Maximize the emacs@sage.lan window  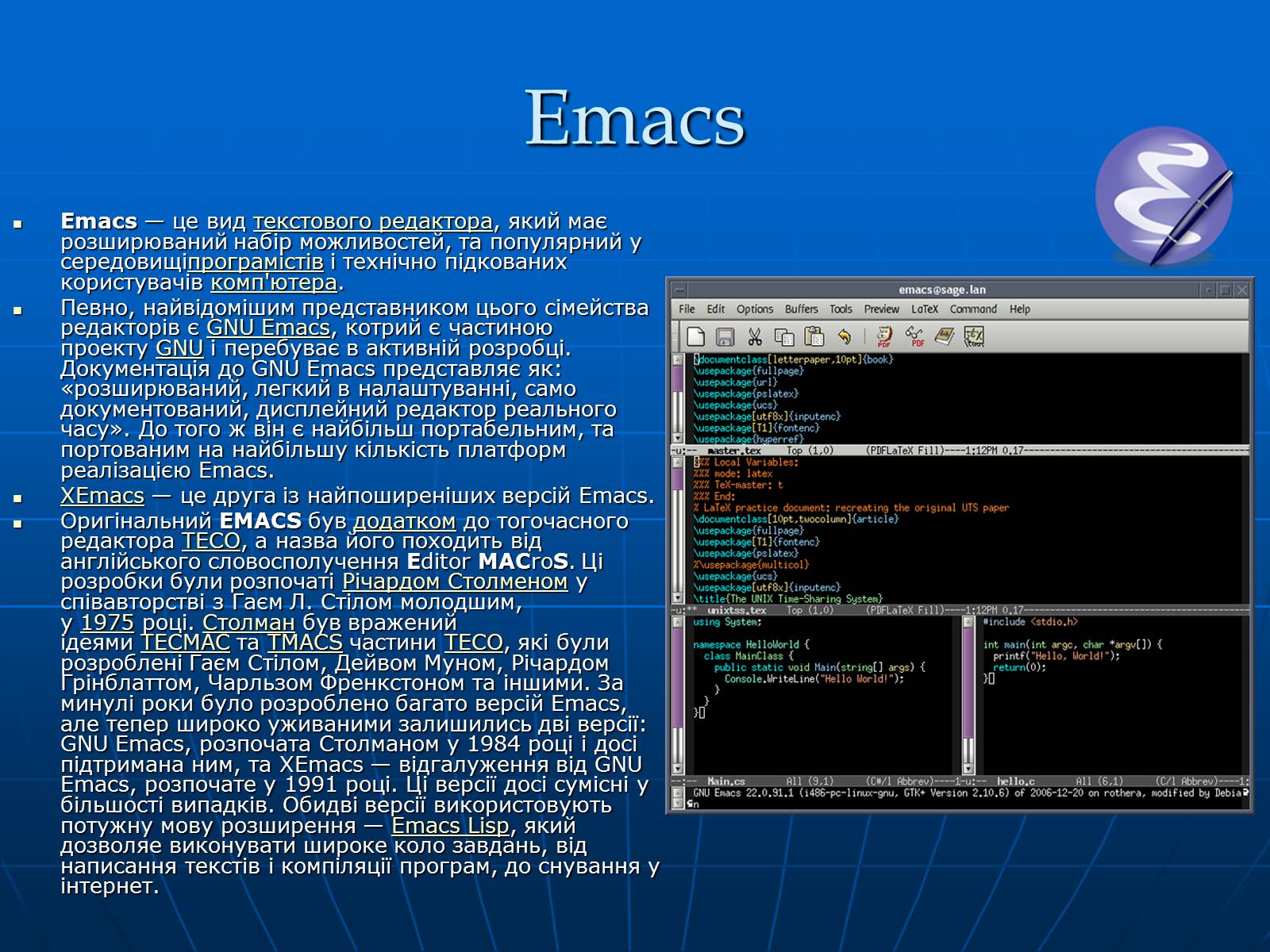pyautogui.click(x=1226, y=290)
